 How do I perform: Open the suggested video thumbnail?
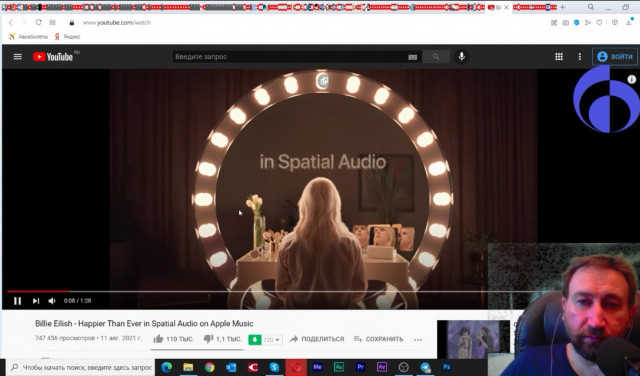[x=473, y=339]
